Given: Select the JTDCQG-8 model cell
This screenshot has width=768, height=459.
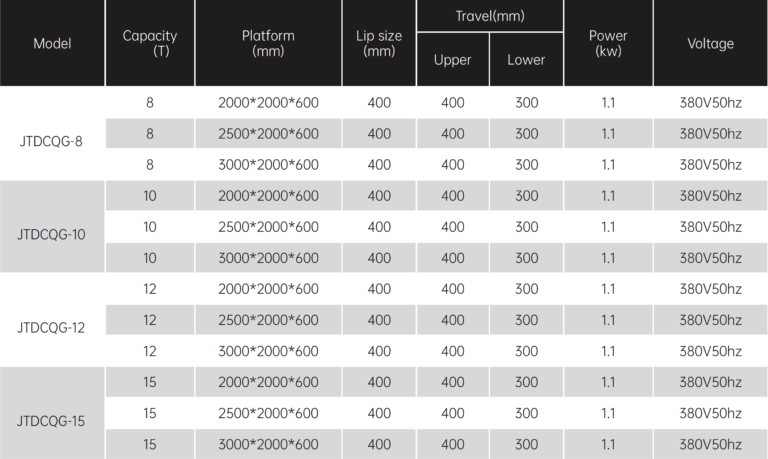Looking at the screenshot, I should pyautogui.click(x=51, y=141).
